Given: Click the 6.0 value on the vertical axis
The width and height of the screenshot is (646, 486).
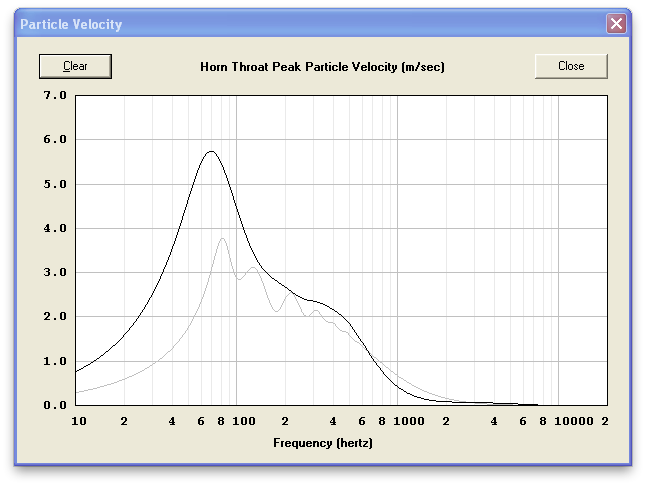Looking at the screenshot, I should 55,139.
